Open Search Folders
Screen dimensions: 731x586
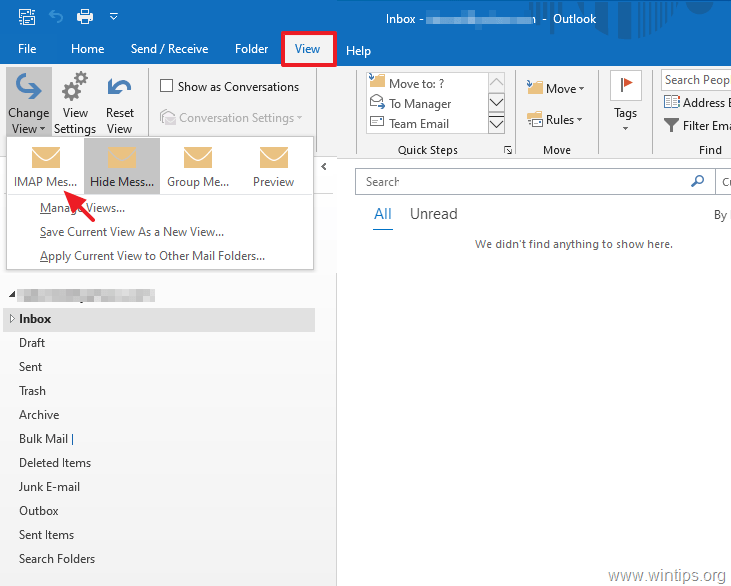pyautogui.click(x=57, y=559)
